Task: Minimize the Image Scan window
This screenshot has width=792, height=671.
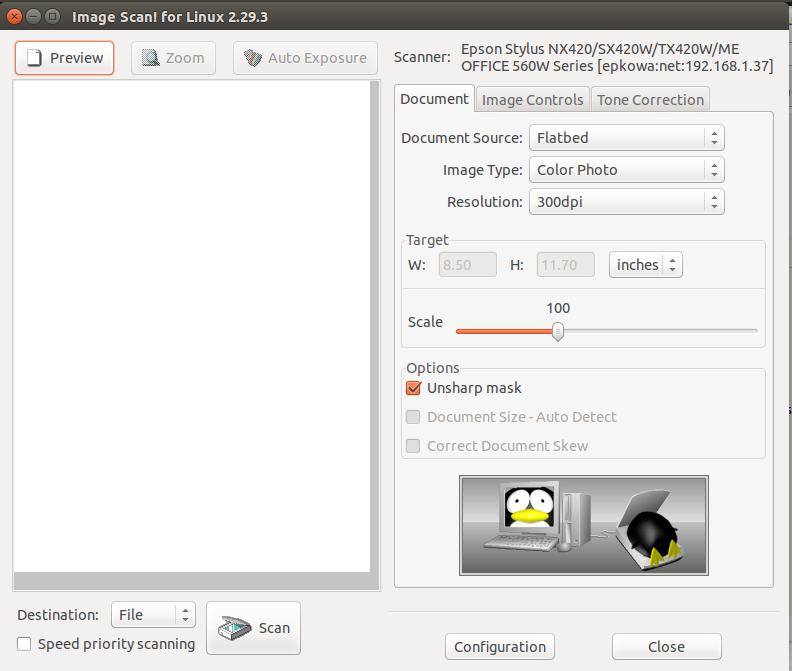Action: [x=33, y=17]
